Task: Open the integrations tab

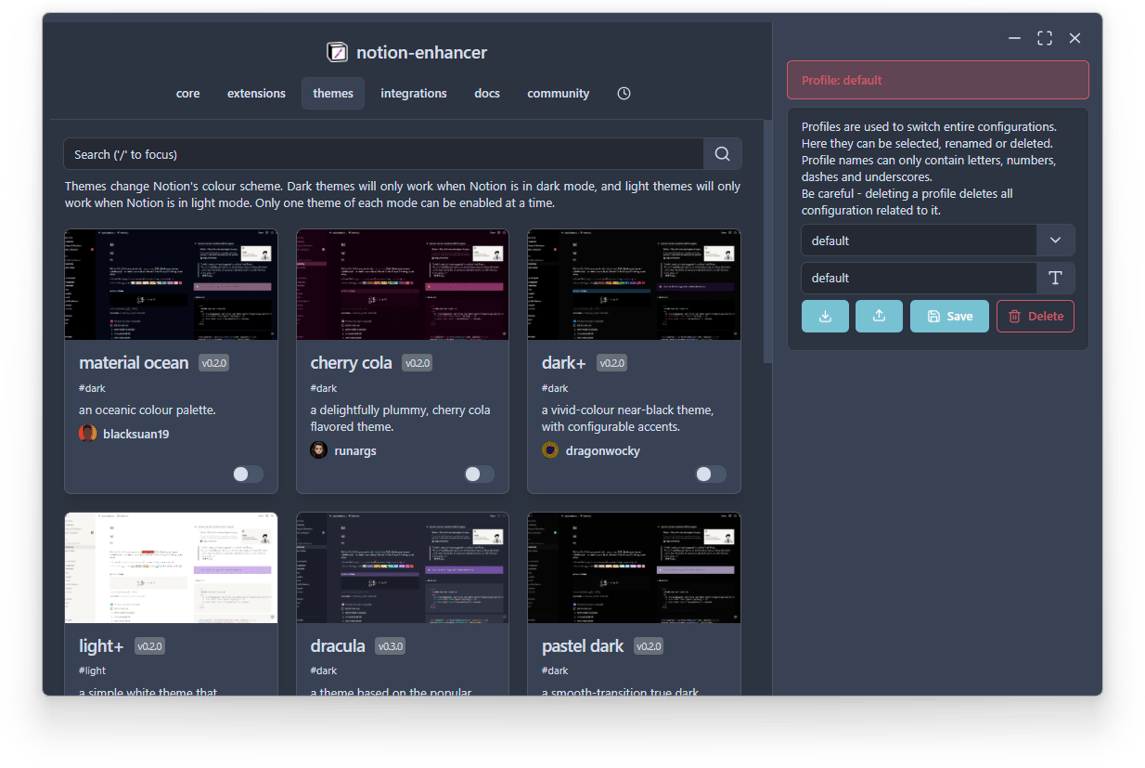Action: click(413, 93)
